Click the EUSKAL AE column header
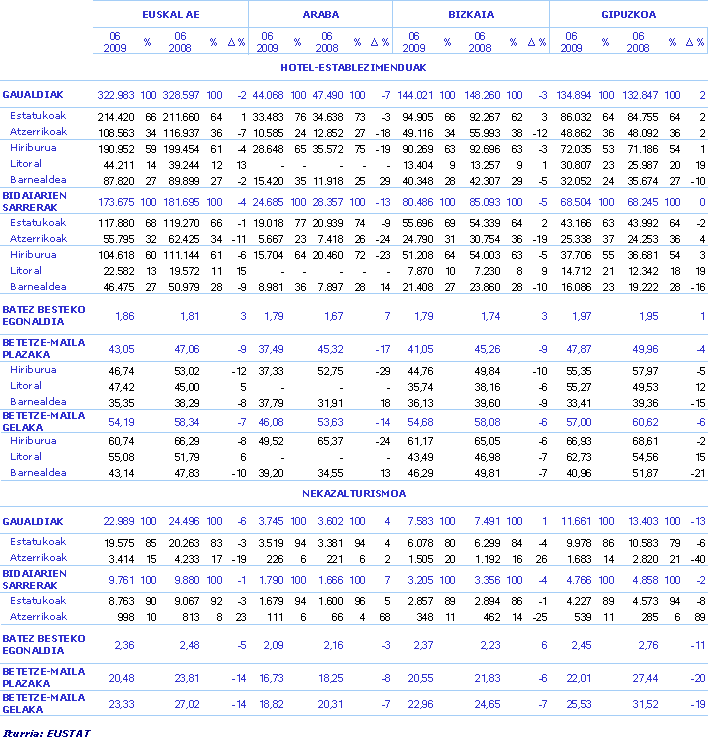Image resolution: width=710 pixels, height=742 pixels. point(170,14)
